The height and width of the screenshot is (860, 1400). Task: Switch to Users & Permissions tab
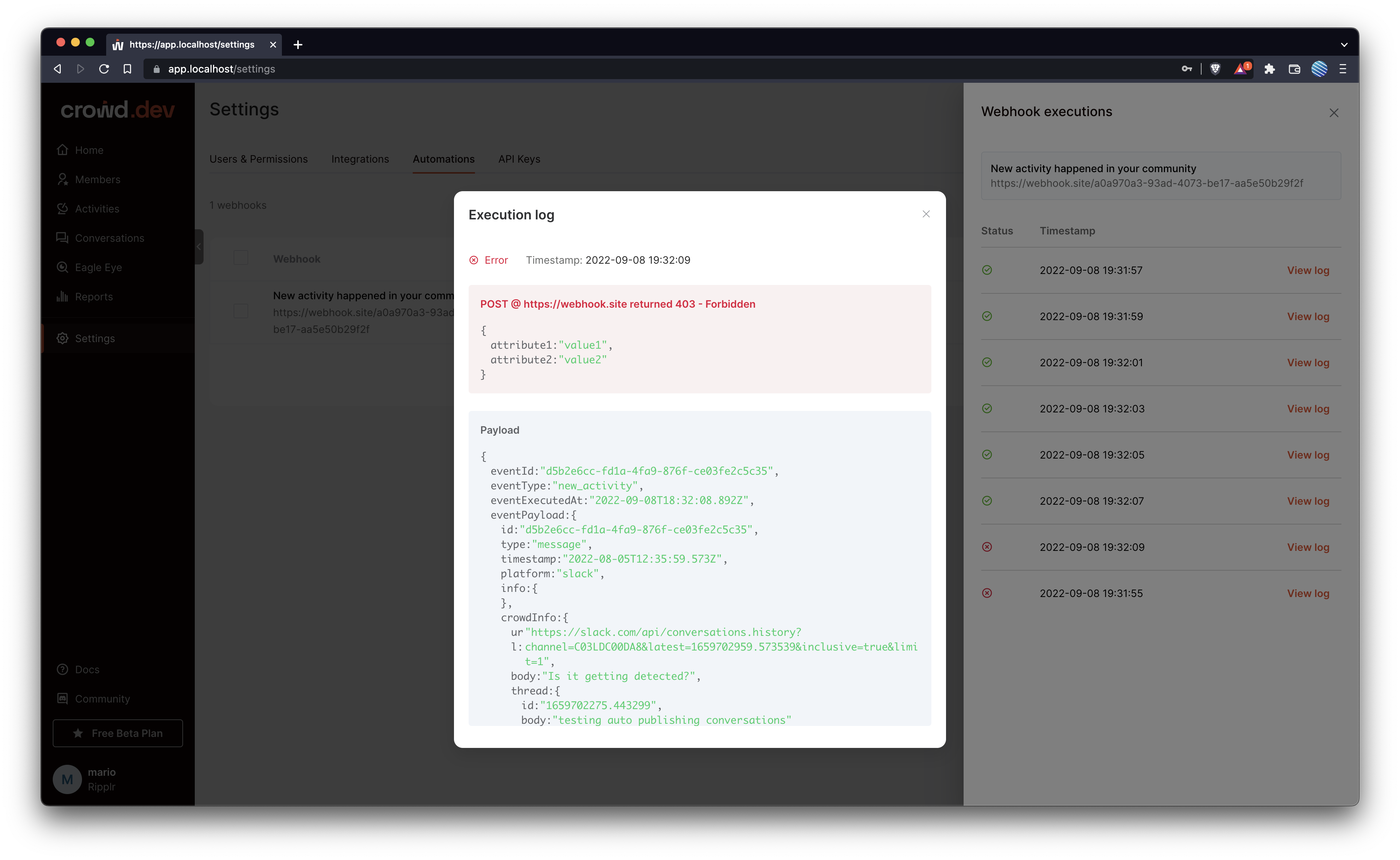pos(258,159)
